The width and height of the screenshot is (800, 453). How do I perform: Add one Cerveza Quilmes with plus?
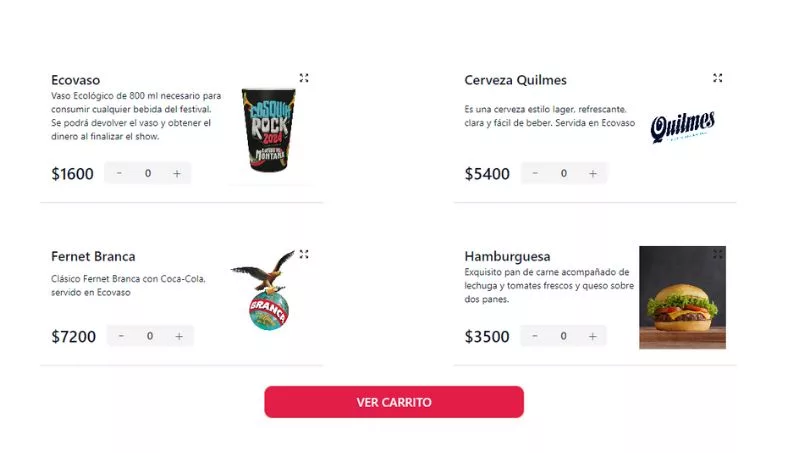coord(592,173)
